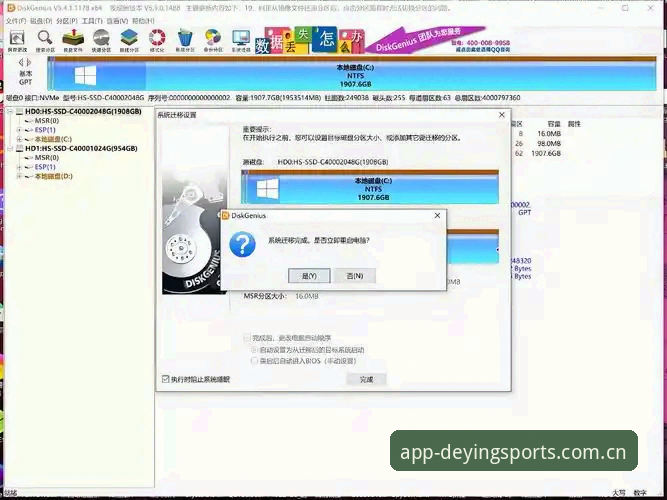Open the 文件(F) menu
Screen dimensions: 667x500
pyautogui.click(x=16, y=21)
